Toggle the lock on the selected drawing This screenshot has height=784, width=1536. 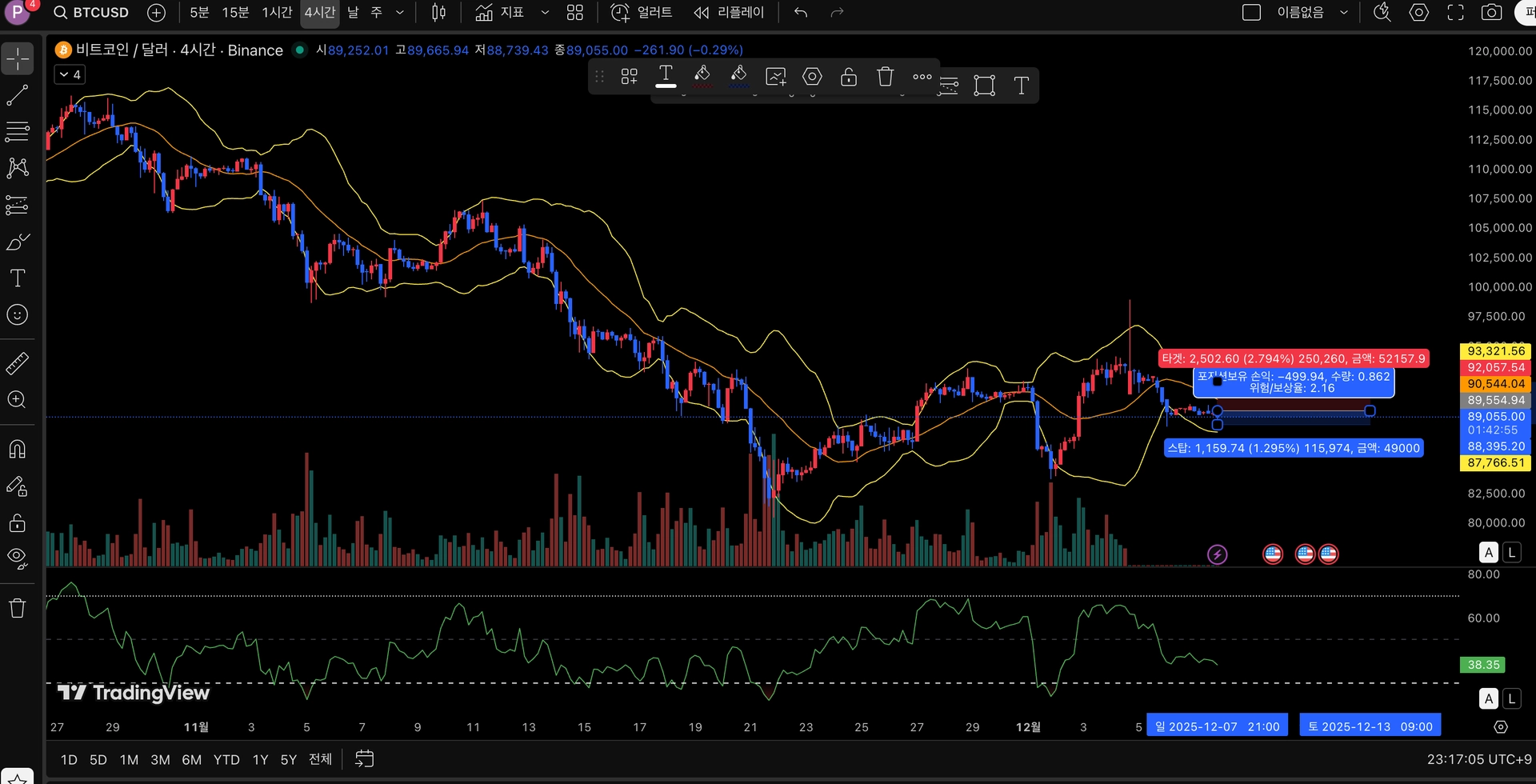849,77
